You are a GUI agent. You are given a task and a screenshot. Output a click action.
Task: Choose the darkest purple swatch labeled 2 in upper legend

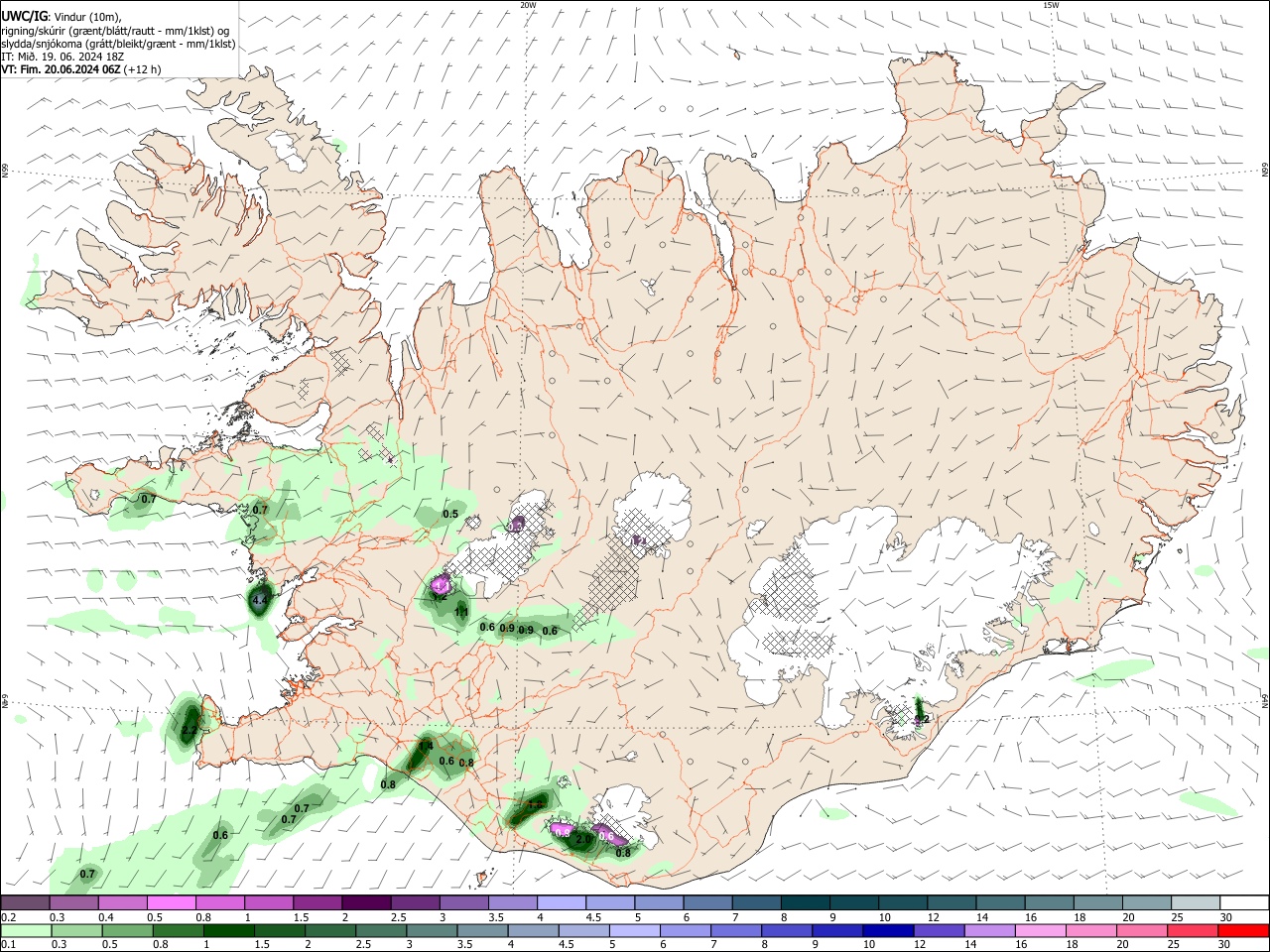point(366,902)
